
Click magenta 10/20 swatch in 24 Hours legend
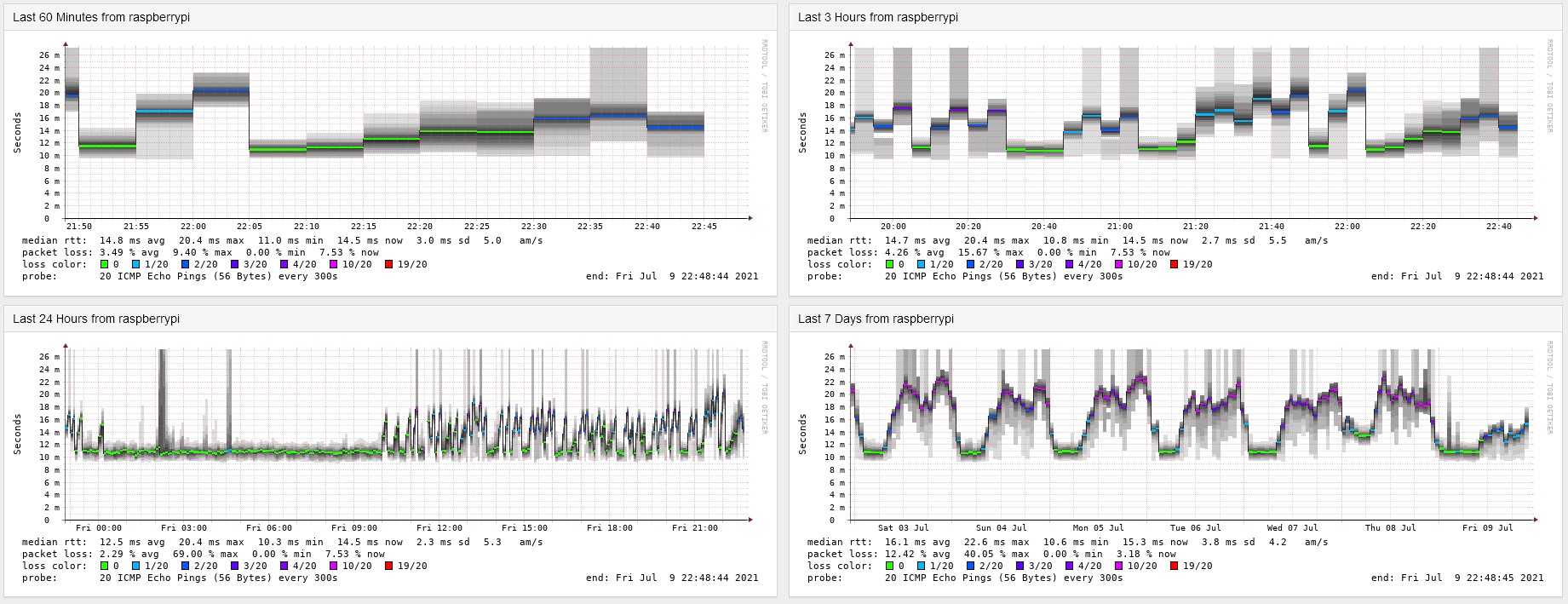(334, 567)
